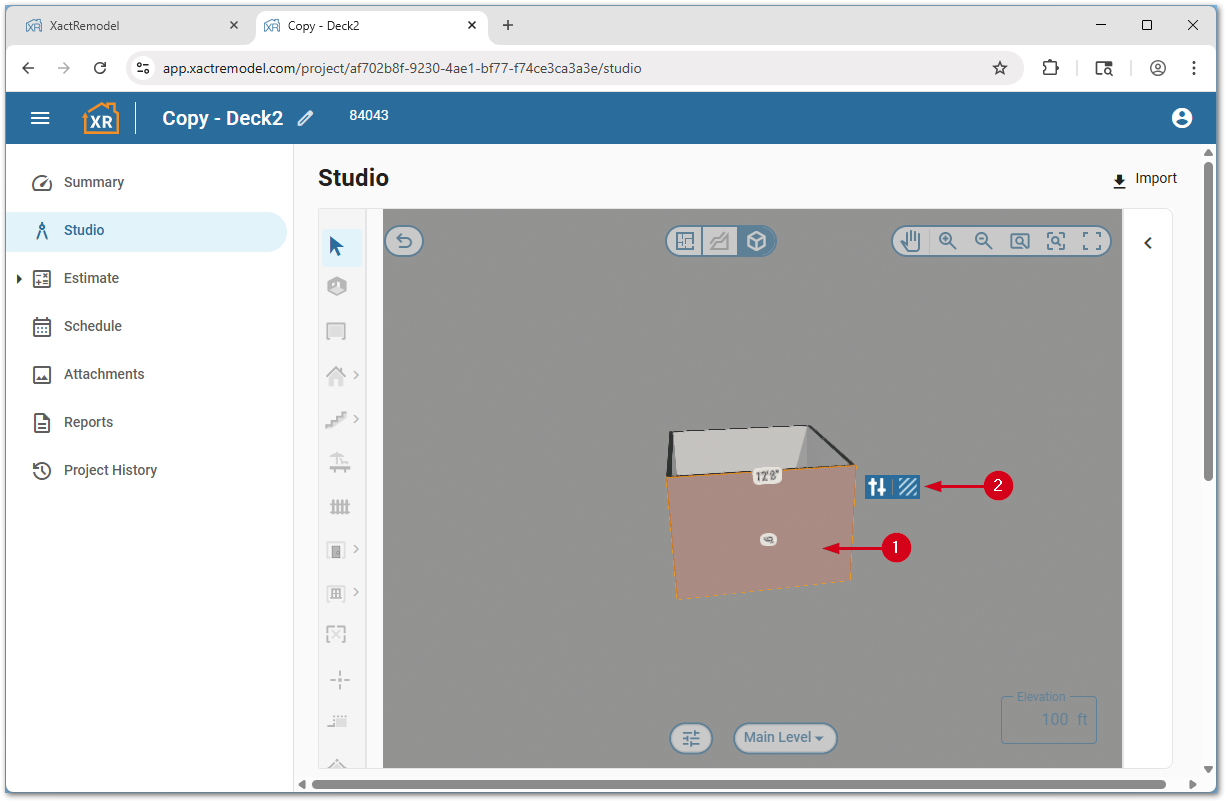1226x802 pixels.
Task: Select the arrow pointer tool
Action: [337, 246]
